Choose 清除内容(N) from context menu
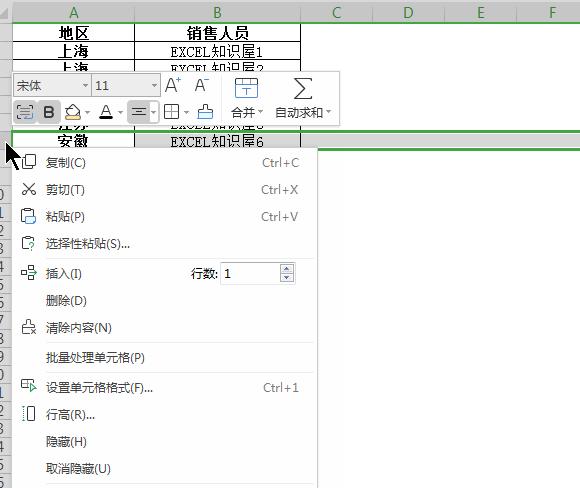 [x=164, y=328]
